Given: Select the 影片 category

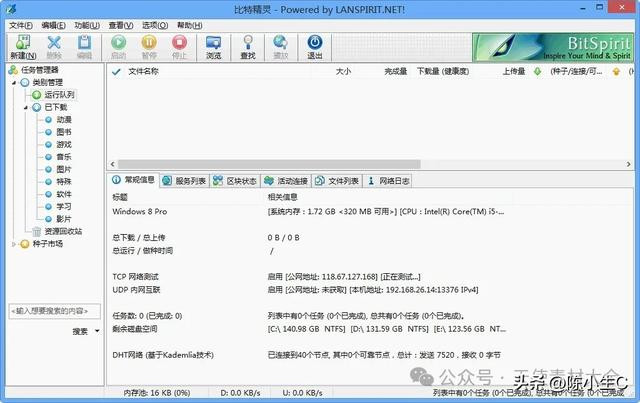Looking at the screenshot, I should point(64,219).
